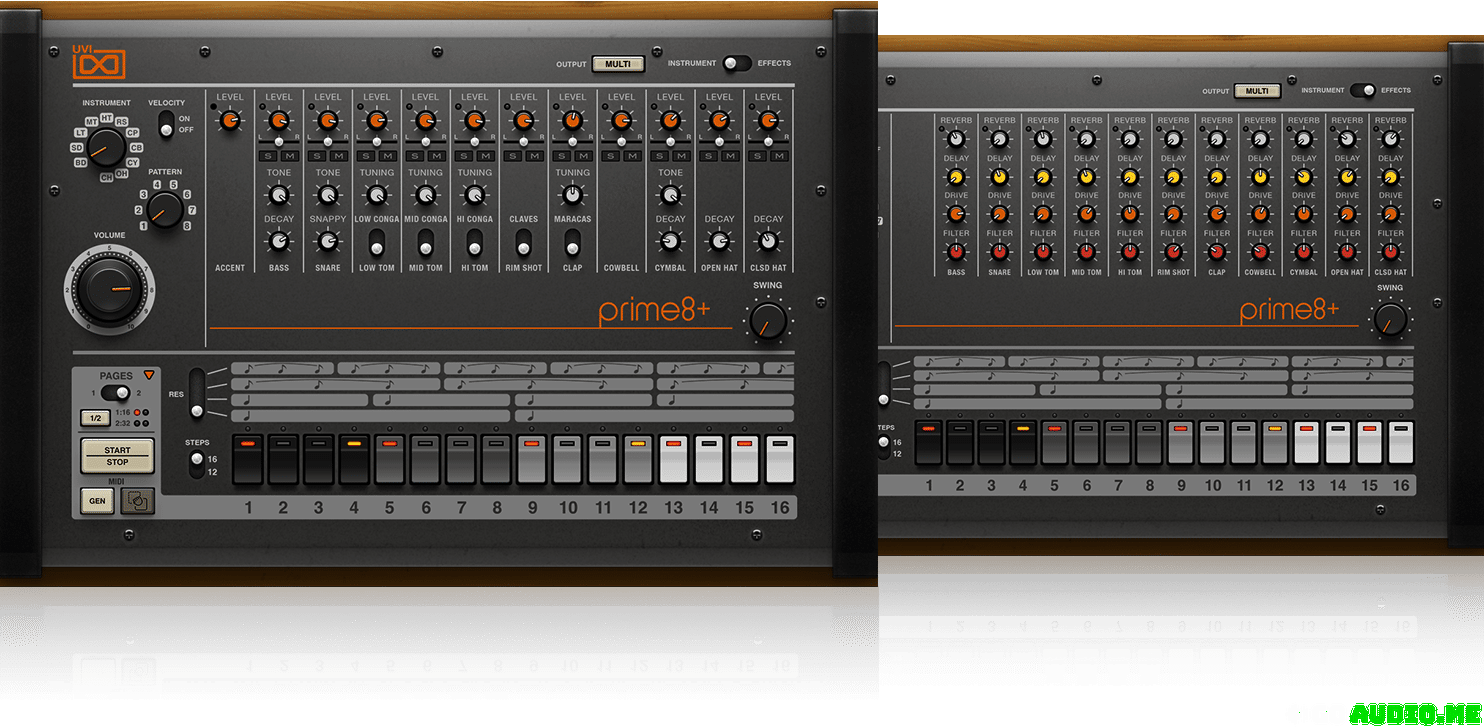Click the quarter-note row on the bottom resolution bar
This screenshot has height=727, width=1484.
[x=512, y=415]
